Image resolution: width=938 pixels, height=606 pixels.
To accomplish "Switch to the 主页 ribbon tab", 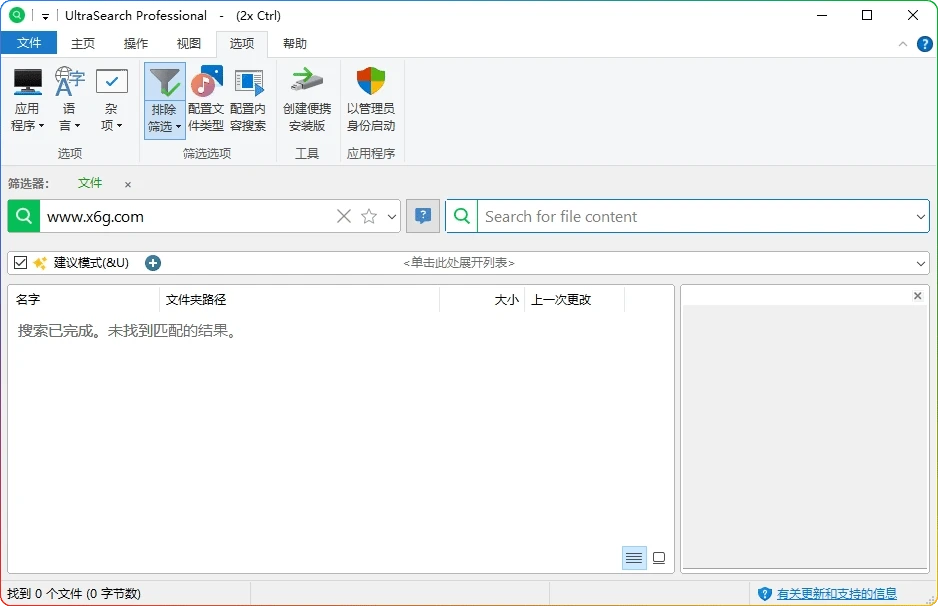I will coord(83,44).
